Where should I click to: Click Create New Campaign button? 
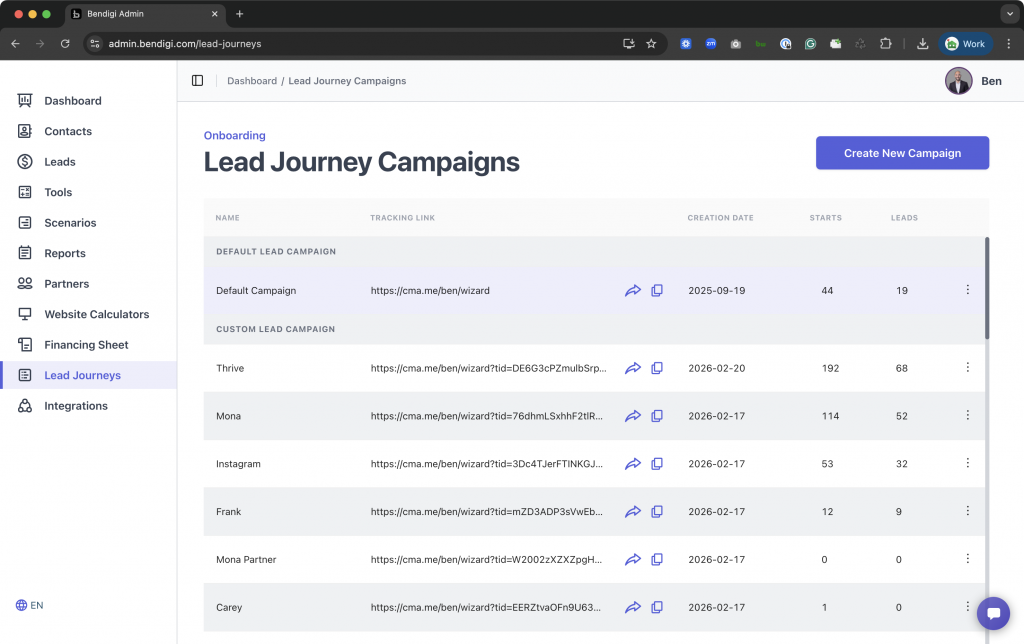[902, 153]
